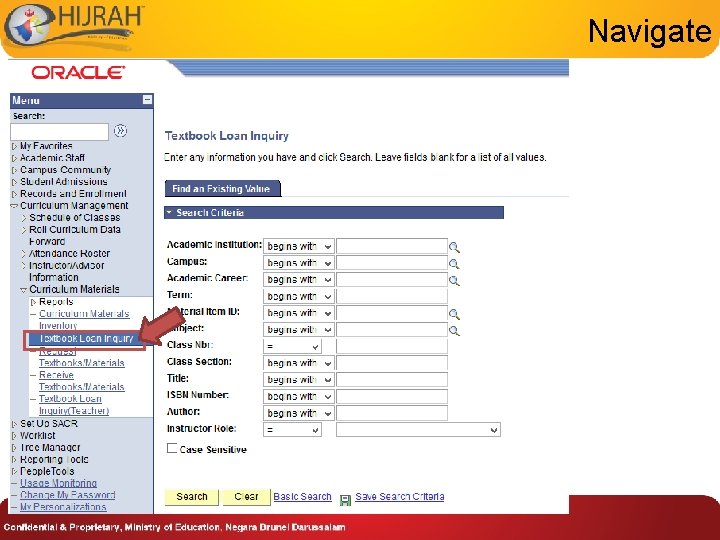This screenshot has width=720, height=540.
Task: Click the Academic Institution value field
Action: pos(392,246)
